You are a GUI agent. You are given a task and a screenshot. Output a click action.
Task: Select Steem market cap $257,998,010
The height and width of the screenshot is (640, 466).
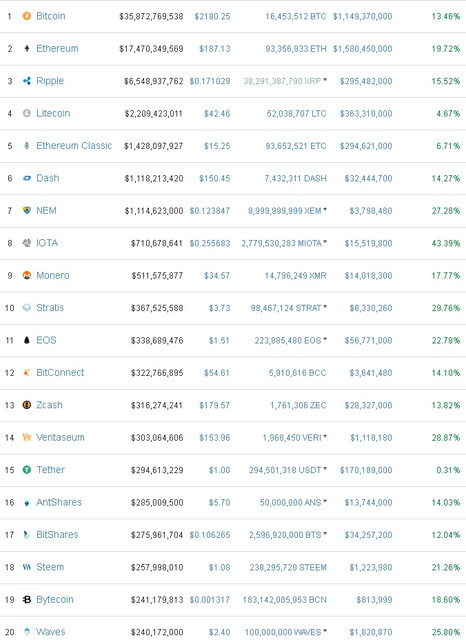point(157,567)
